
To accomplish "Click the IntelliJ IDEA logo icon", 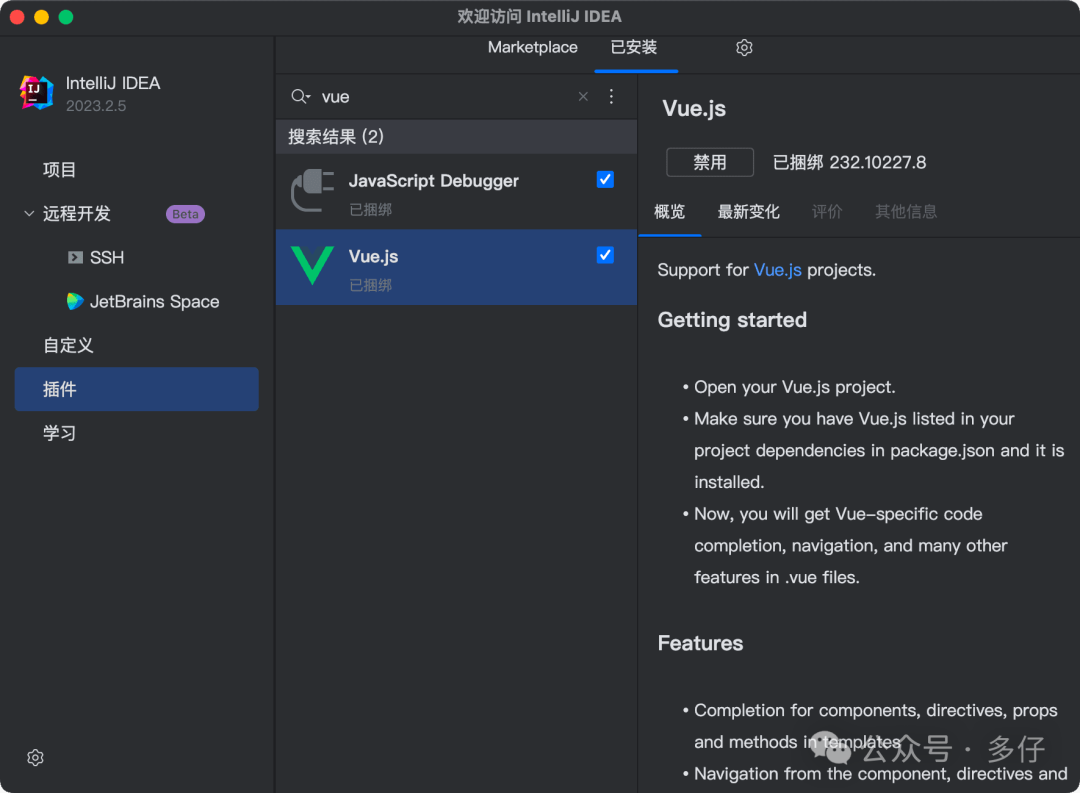I will coord(37,93).
